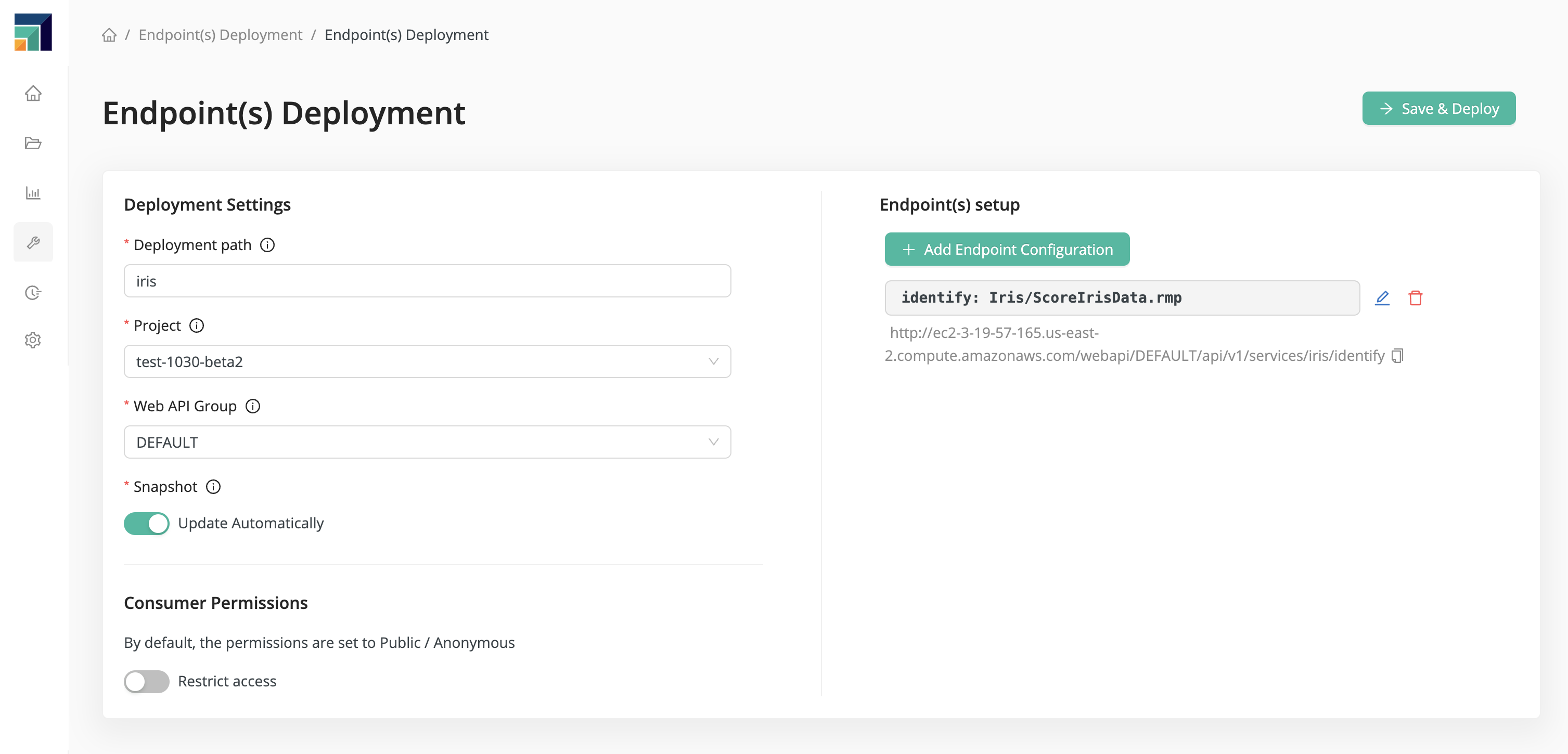Delete the identify endpoint via trash icon

(1415, 297)
